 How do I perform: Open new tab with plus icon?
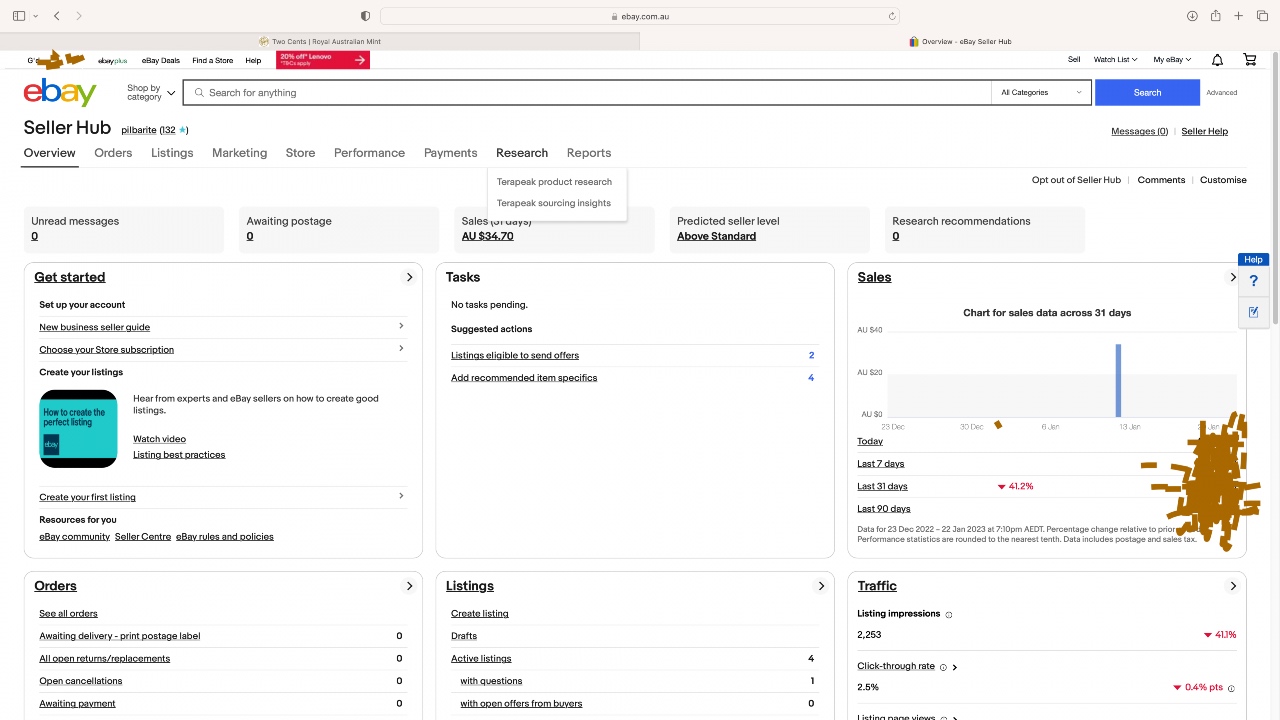pos(1238,16)
